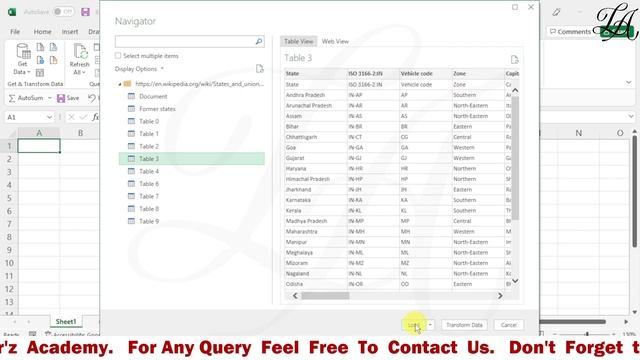This screenshot has height=360, width=640.
Task: Click preview scroll left arrow
Action: click(x=295, y=296)
